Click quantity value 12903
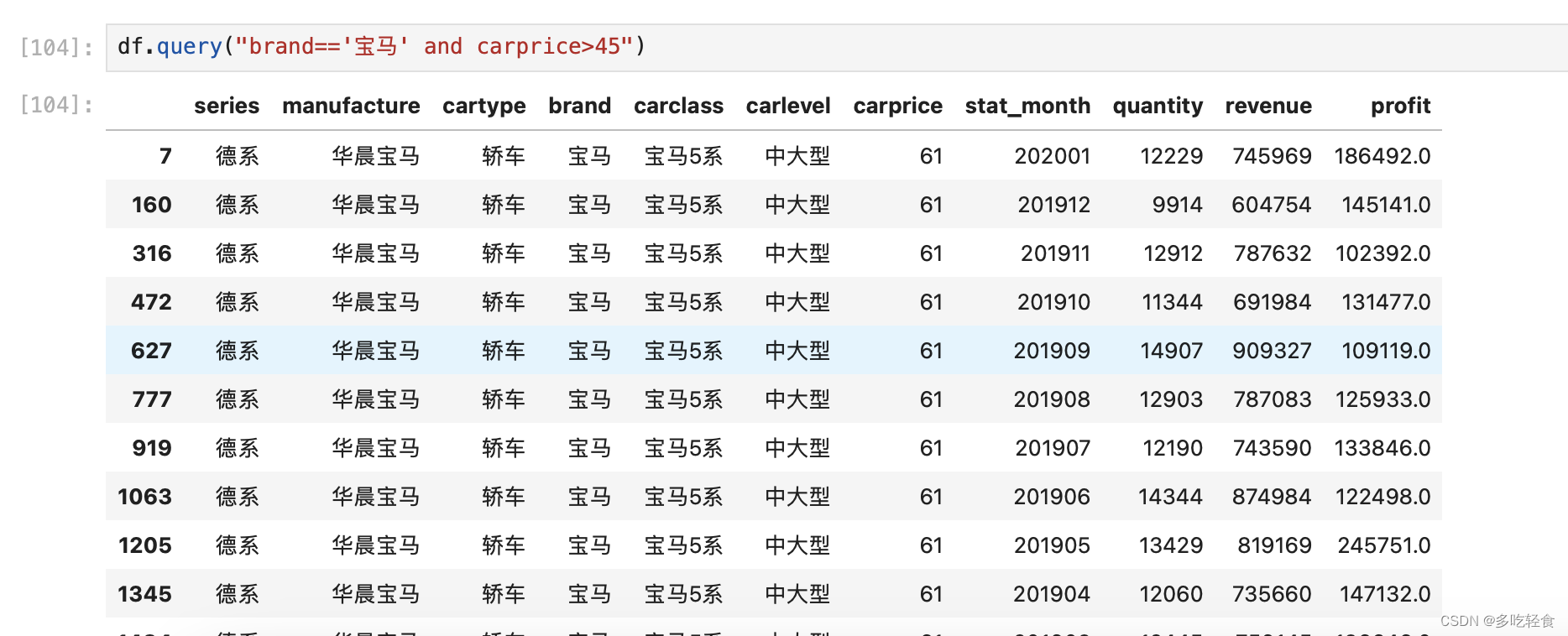This screenshot has width=1568, height=636. [1171, 399]
